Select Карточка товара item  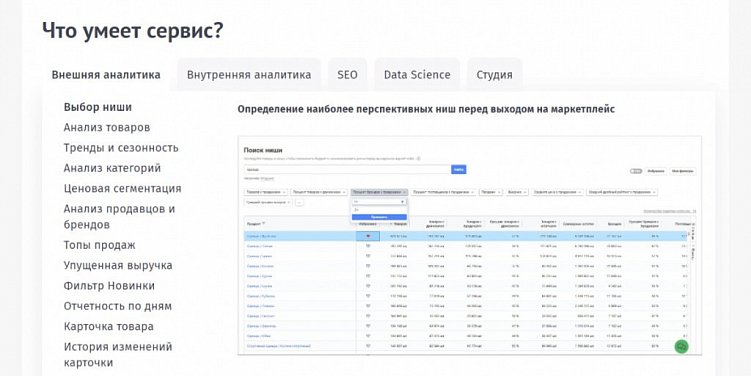point(109,327)
